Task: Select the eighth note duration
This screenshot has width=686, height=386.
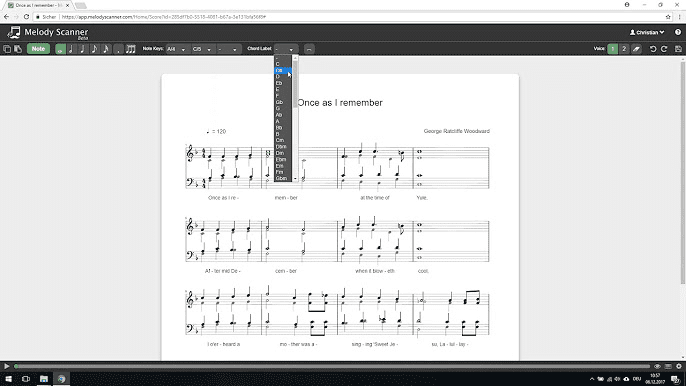Action: click(x=94, y=49)
